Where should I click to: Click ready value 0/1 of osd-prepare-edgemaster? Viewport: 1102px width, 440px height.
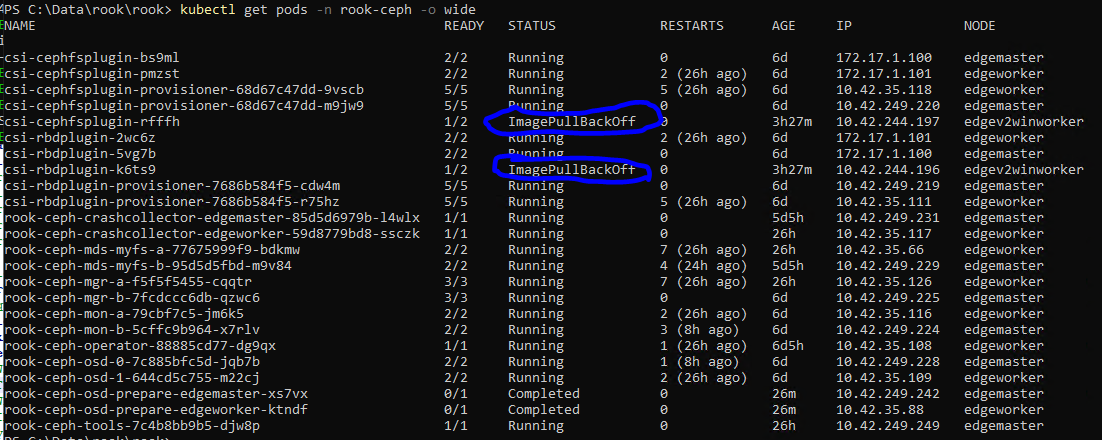pyautogui.click(x=456, y=394)
